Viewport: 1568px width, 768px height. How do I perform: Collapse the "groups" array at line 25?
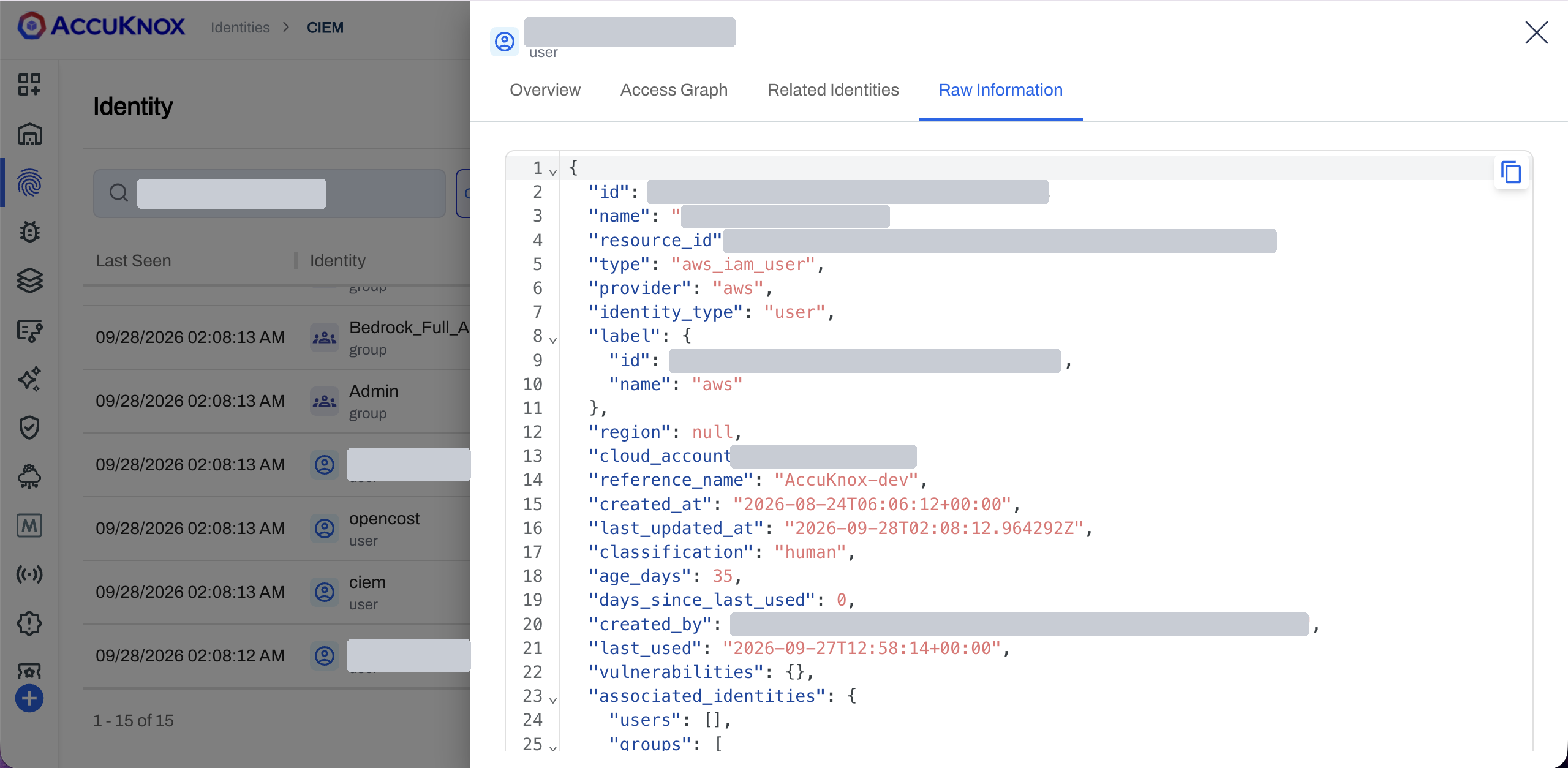tap(553, 748)
